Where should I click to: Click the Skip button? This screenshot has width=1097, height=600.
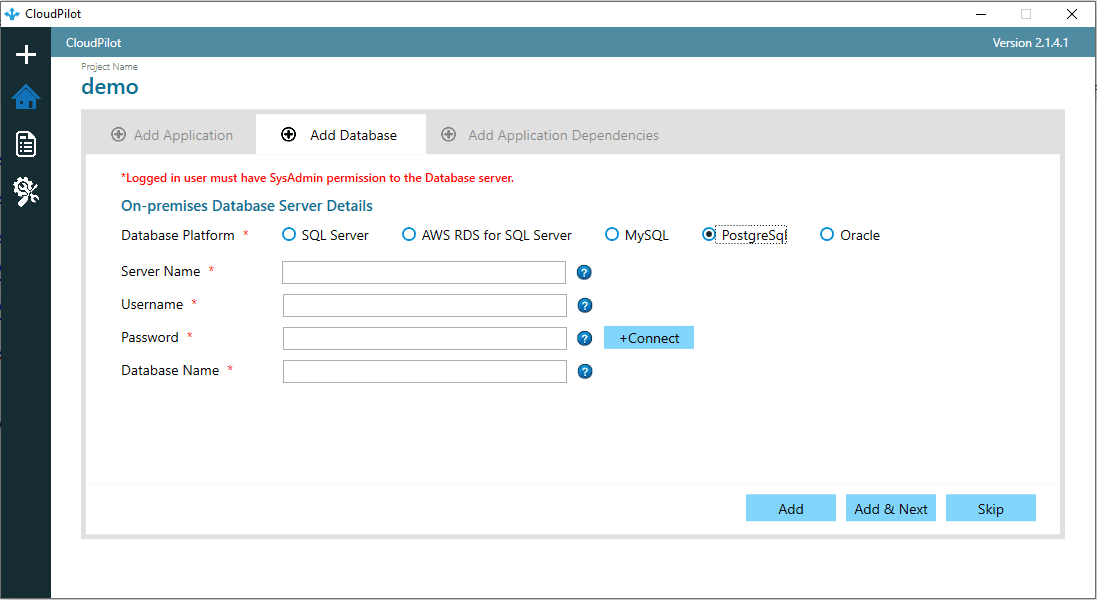[991, 508]
